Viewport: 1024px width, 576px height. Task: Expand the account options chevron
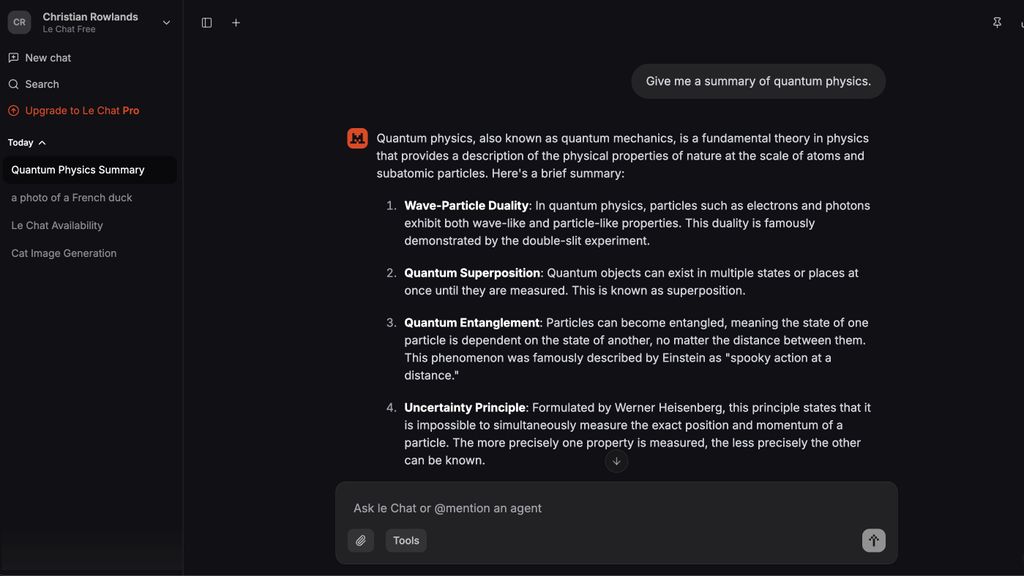[166, 22]
